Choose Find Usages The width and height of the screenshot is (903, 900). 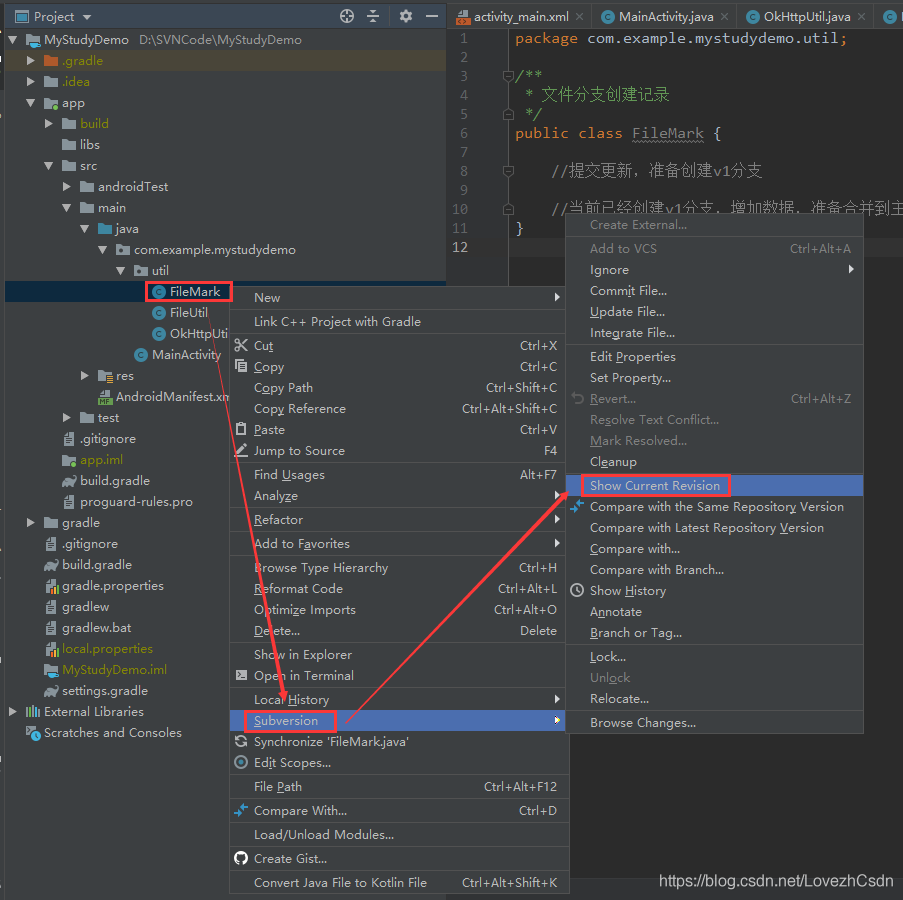(397, 474)
